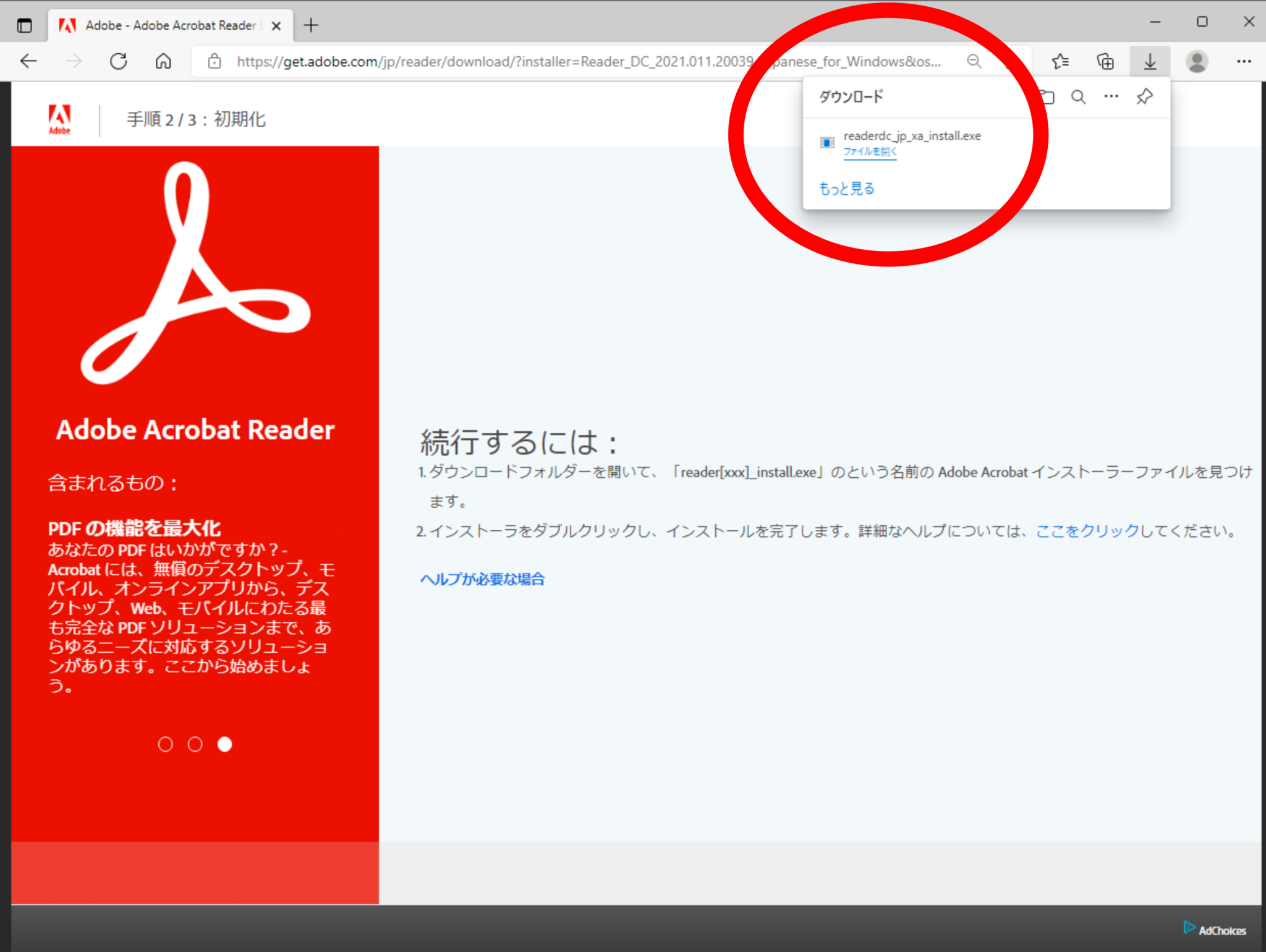Image resolution: width=1266 pixels, height=952 pixels.
Task: Click the Favorites star icon
Action: tap(1060, 61)
